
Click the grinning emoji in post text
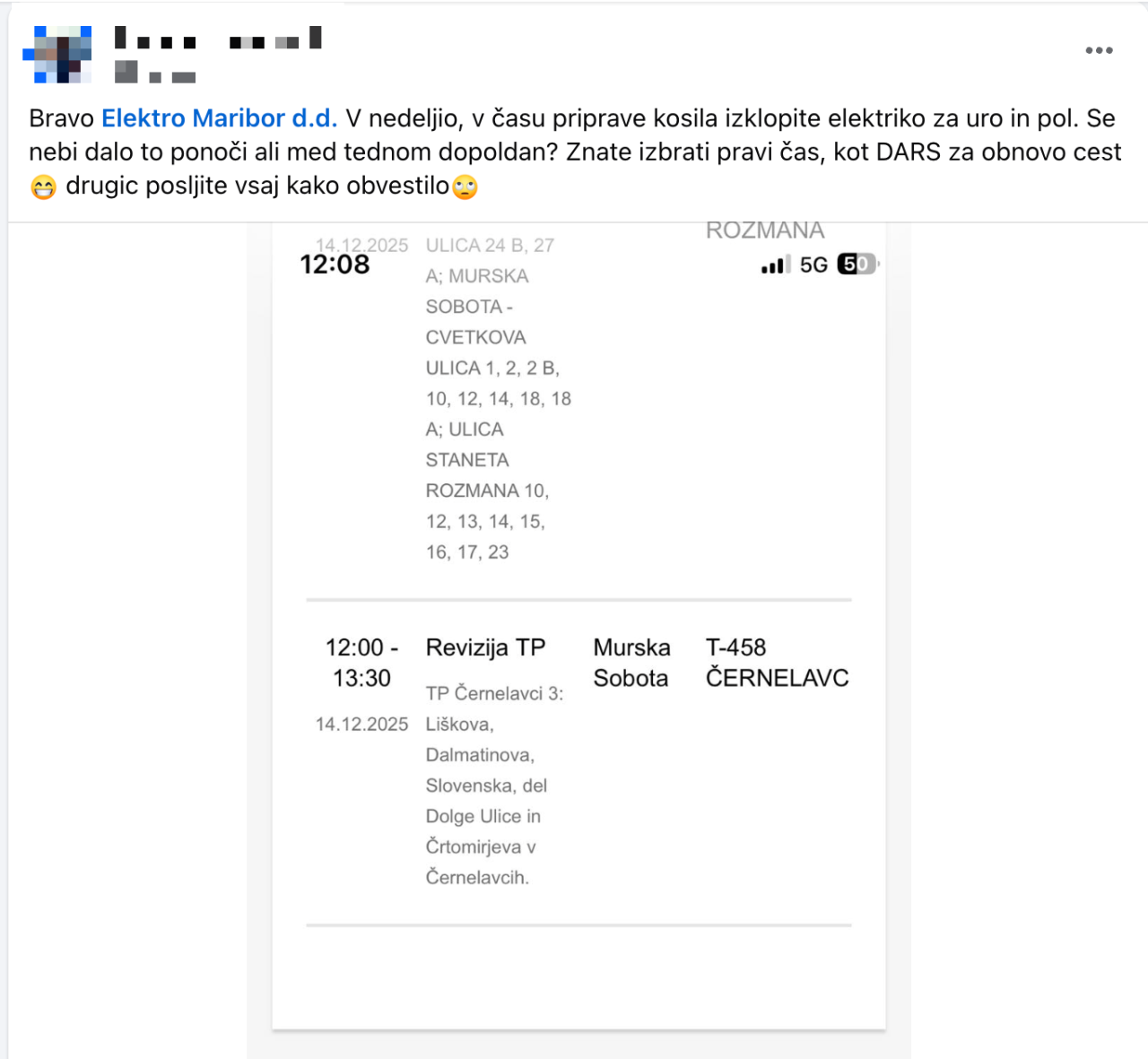[43, 187]
